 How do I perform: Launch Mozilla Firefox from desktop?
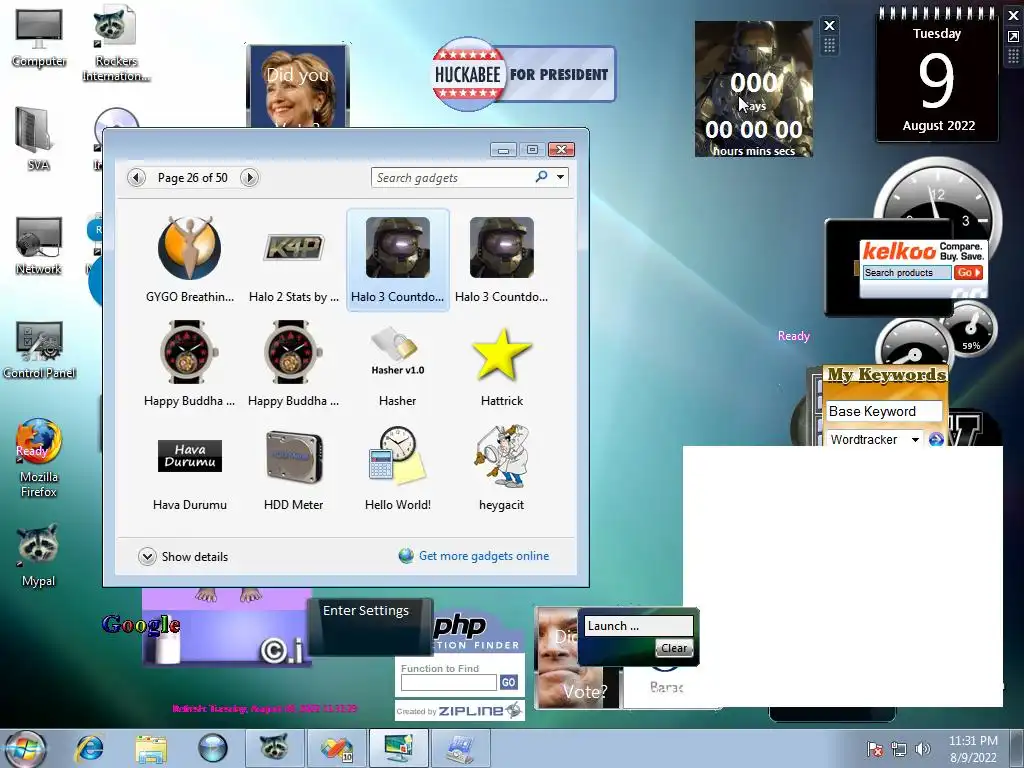coord(39,458)
